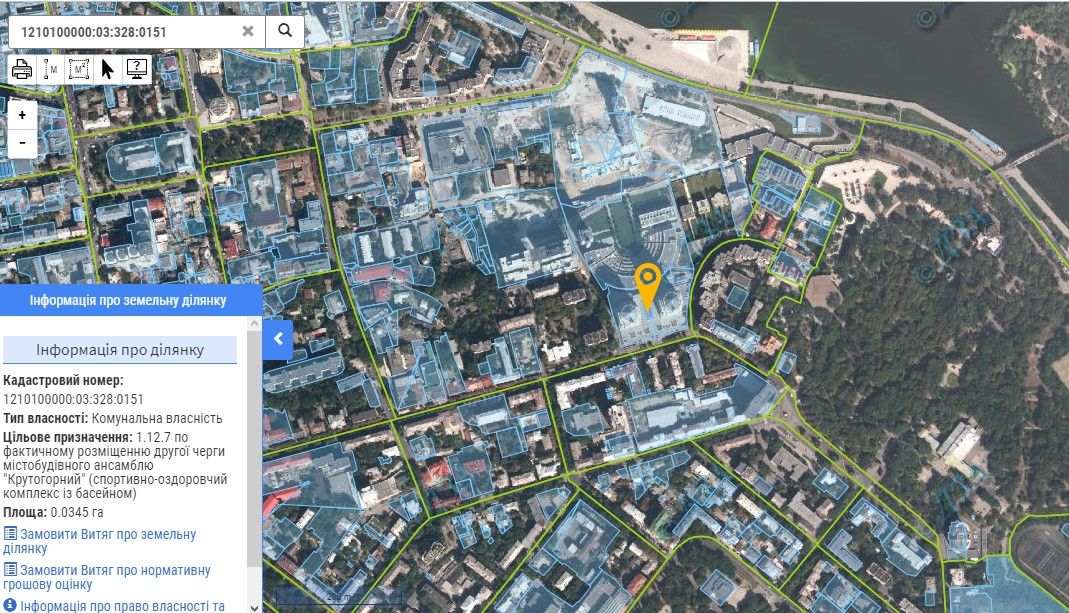The image size is (1069, 613).
Task: Collapse the info panel with left chevron
Action: point(278,339)
